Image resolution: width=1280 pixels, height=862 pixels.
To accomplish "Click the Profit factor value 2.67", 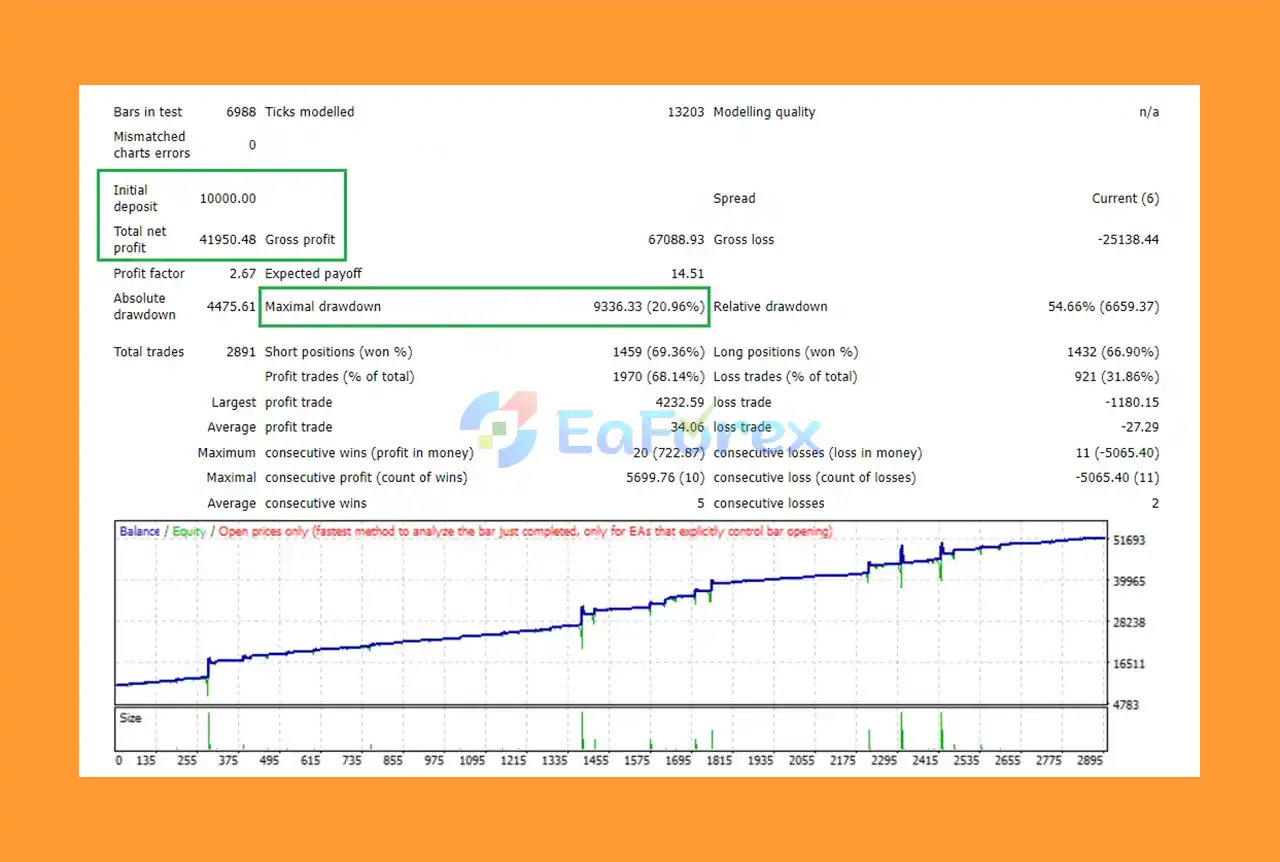I will pyautogui.click(x=242, y=273).
